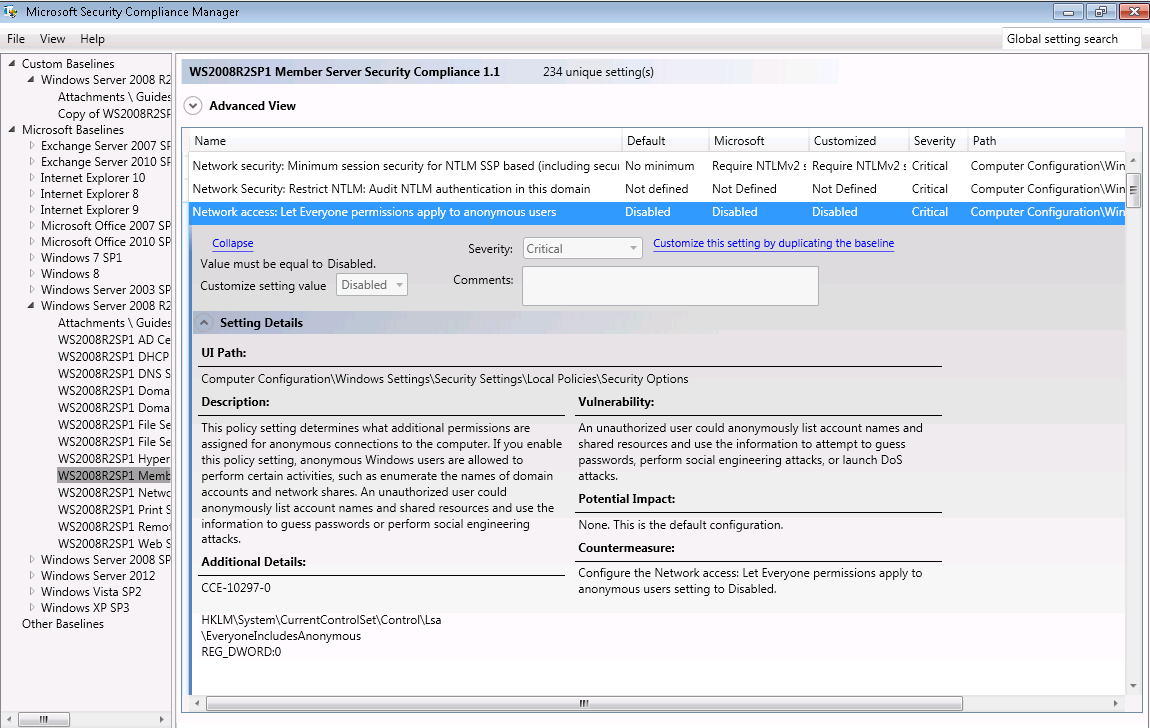Screen dimensions: 1150x728
Task: Expand the Exchange Server 2007 node
Action: tap(32, 145)
